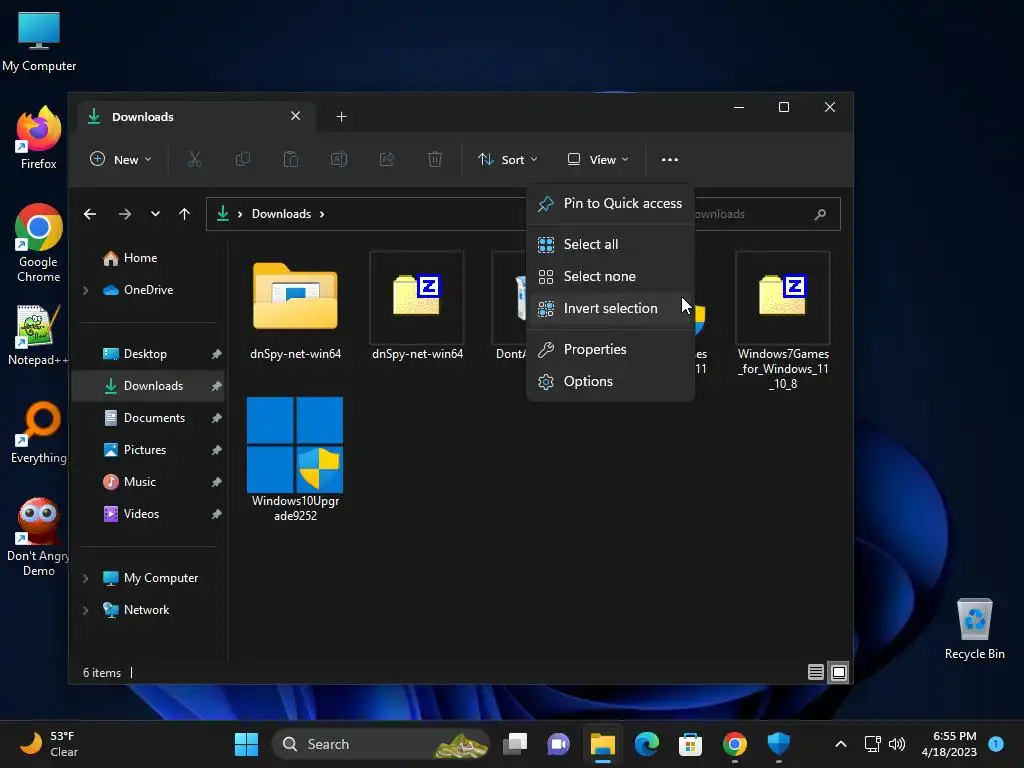Image resolution: width=1024 pixels, height=768 pixels.
Task: Choose Select all from menu
Action: [610, 244]
